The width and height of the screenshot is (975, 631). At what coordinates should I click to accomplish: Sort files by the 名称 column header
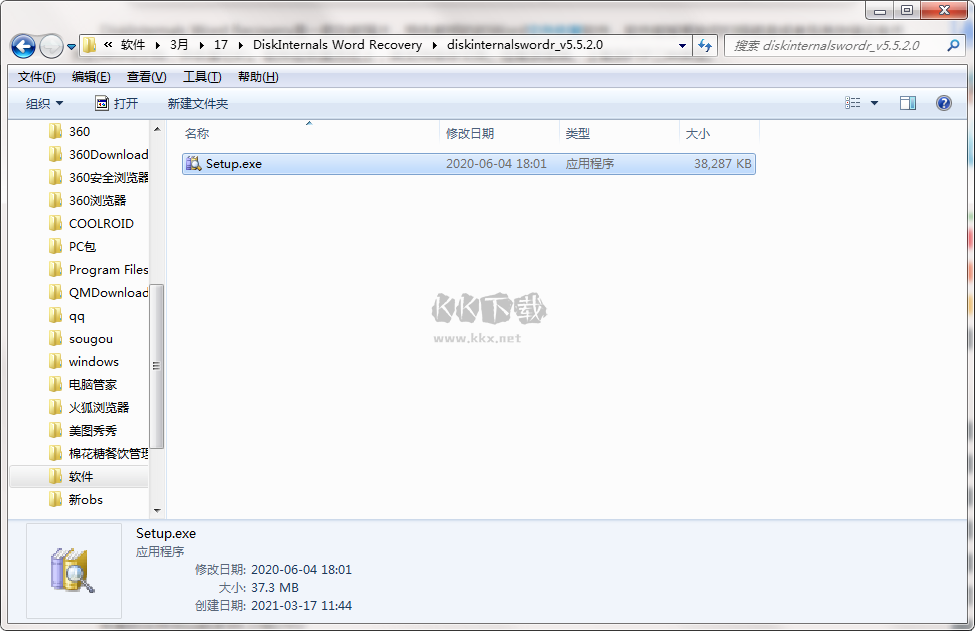click(197, 132)
